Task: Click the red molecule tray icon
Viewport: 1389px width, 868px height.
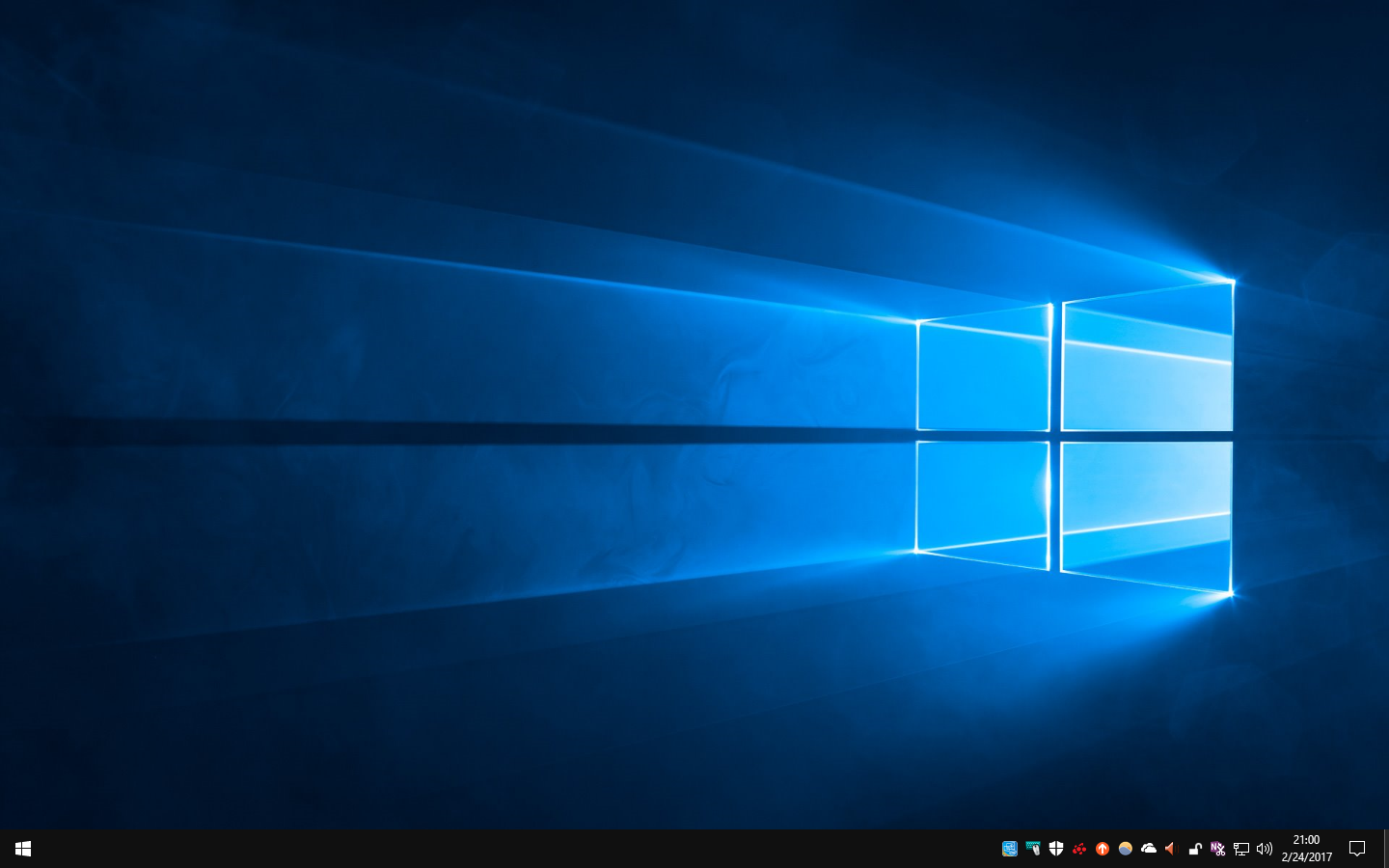Action: point(1079,849)
